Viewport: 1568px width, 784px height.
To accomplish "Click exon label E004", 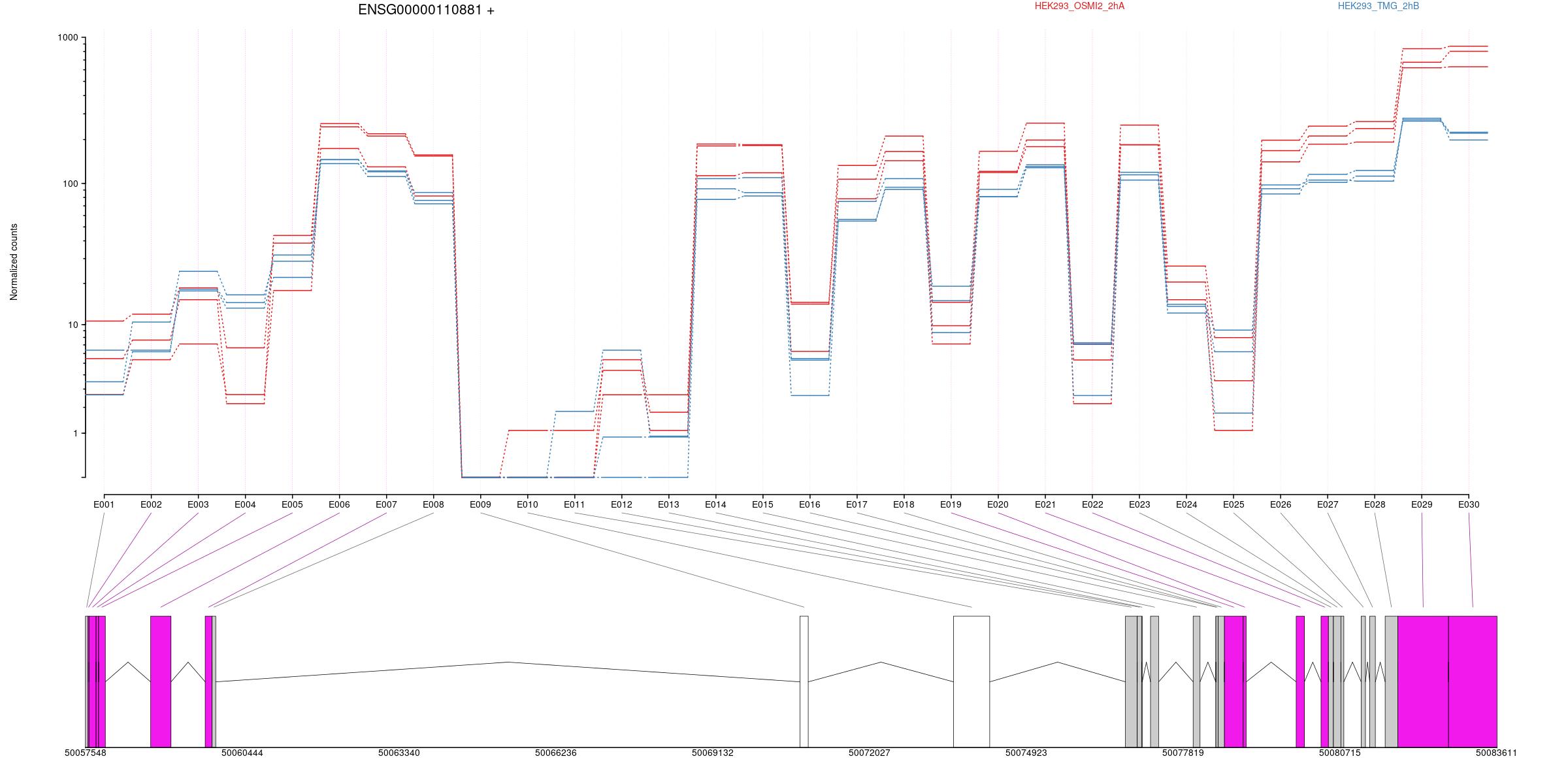I will (245, 504).
